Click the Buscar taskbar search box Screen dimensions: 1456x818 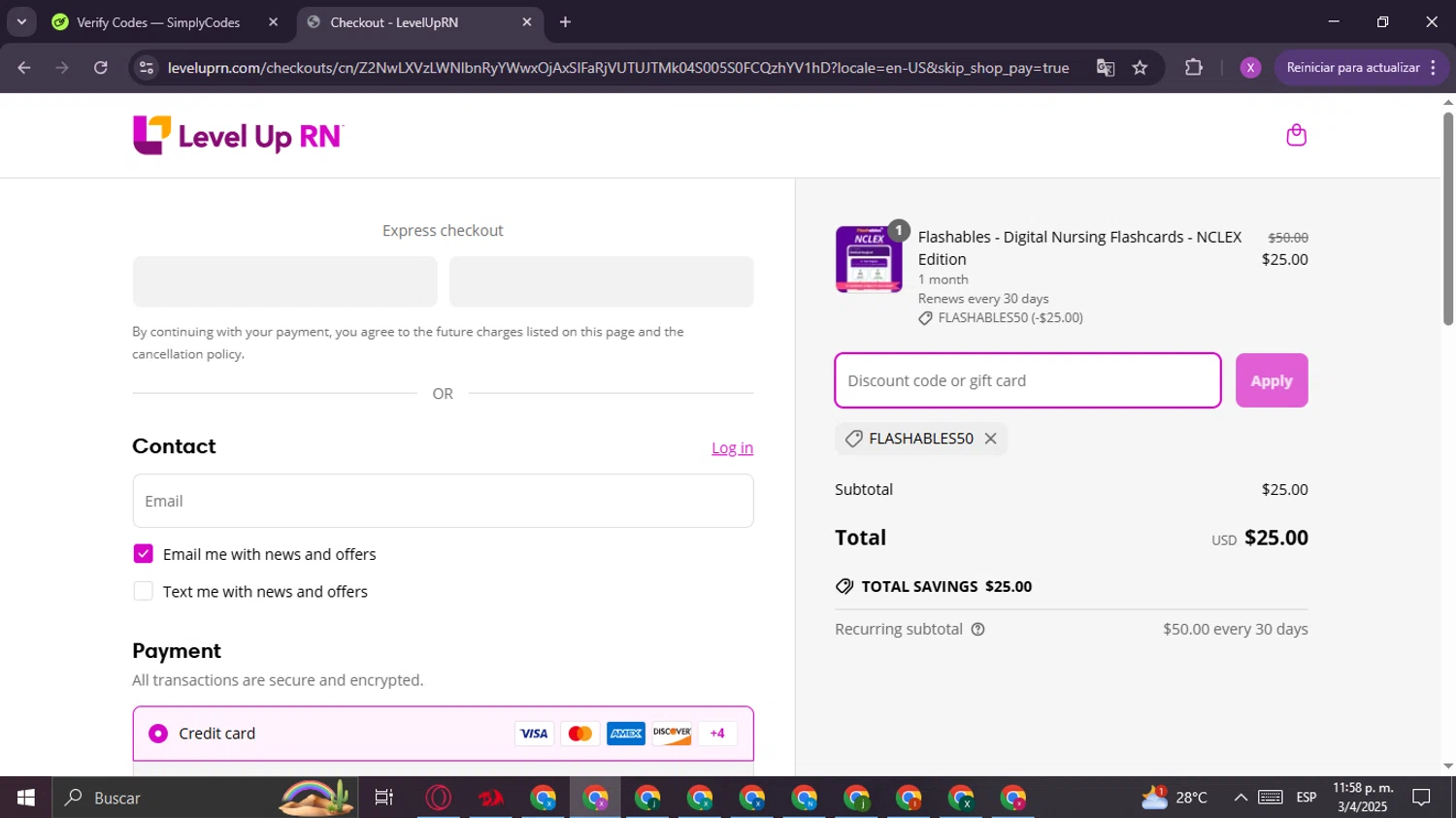(x=205, y=798)
